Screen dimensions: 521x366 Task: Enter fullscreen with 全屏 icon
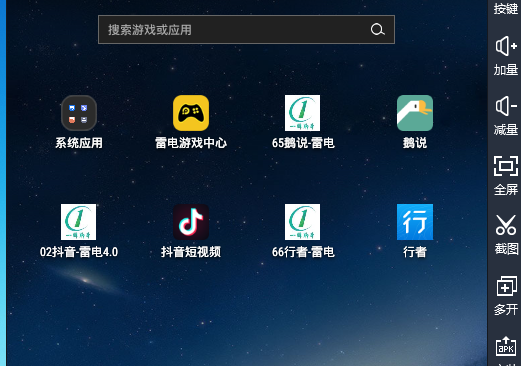pos(506,166)
